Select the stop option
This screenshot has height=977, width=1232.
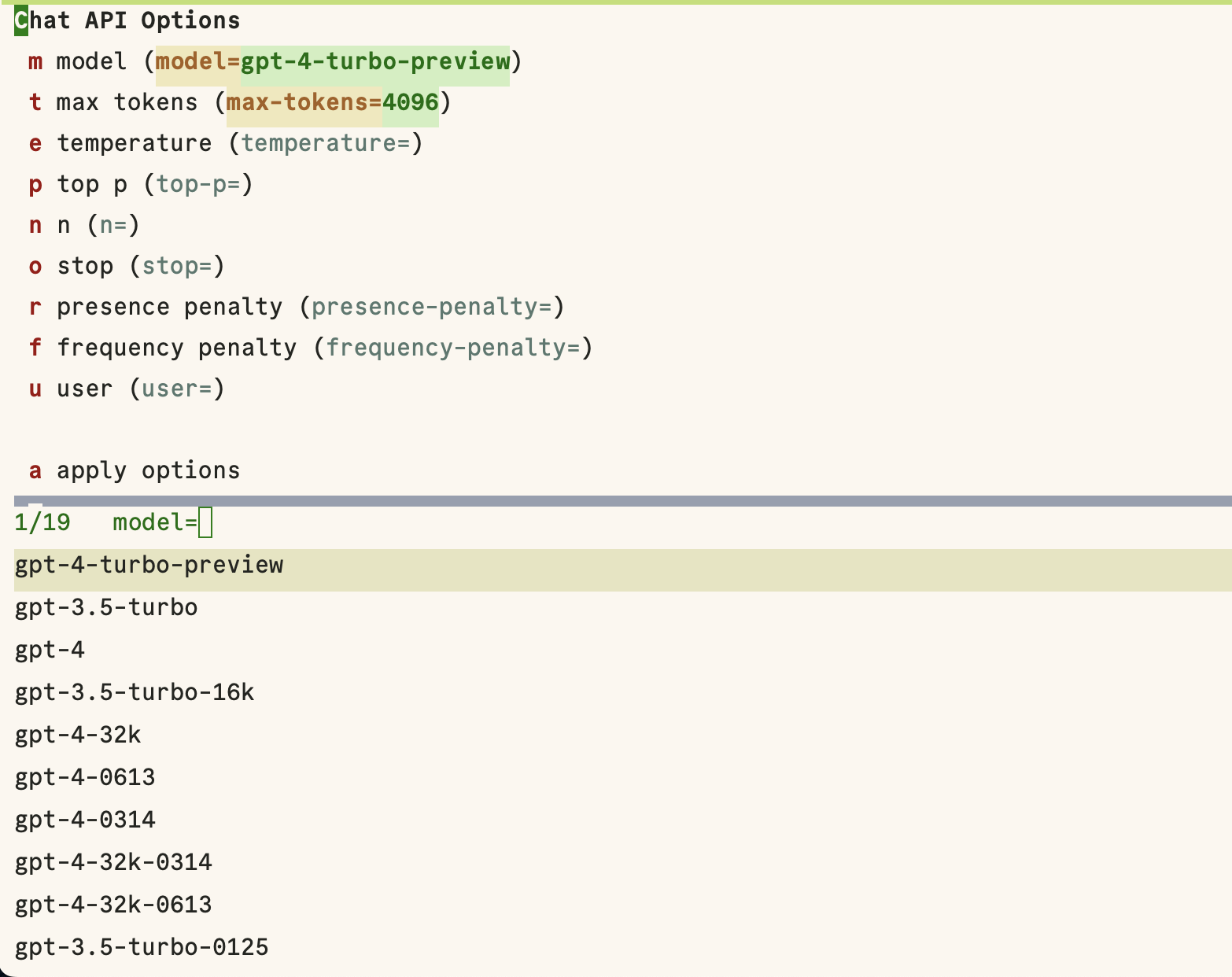127,266
